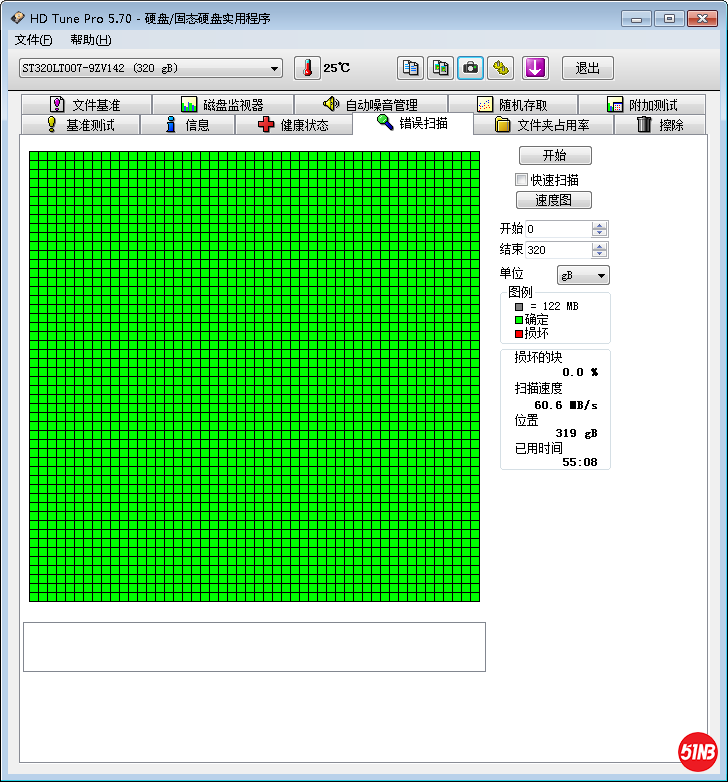Click the 退出 exit button
The height and width of the screenshot is (782, 728).
(587, 68)
